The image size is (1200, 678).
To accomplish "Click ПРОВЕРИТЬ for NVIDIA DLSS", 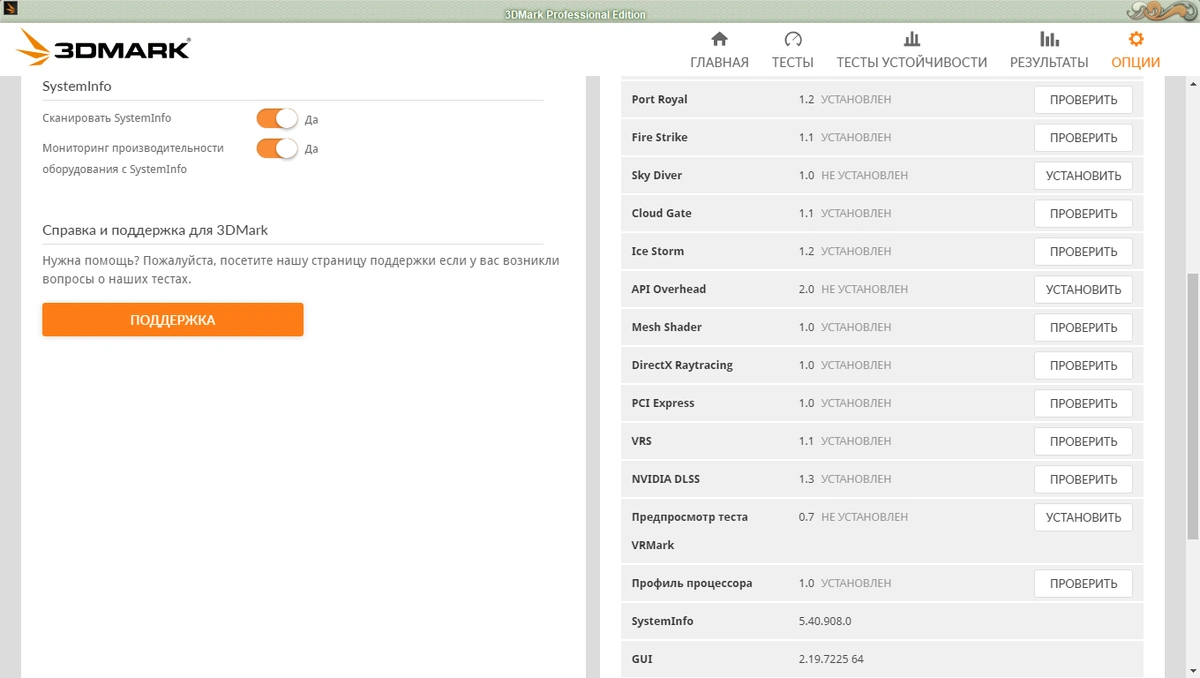I will 1083,480.
